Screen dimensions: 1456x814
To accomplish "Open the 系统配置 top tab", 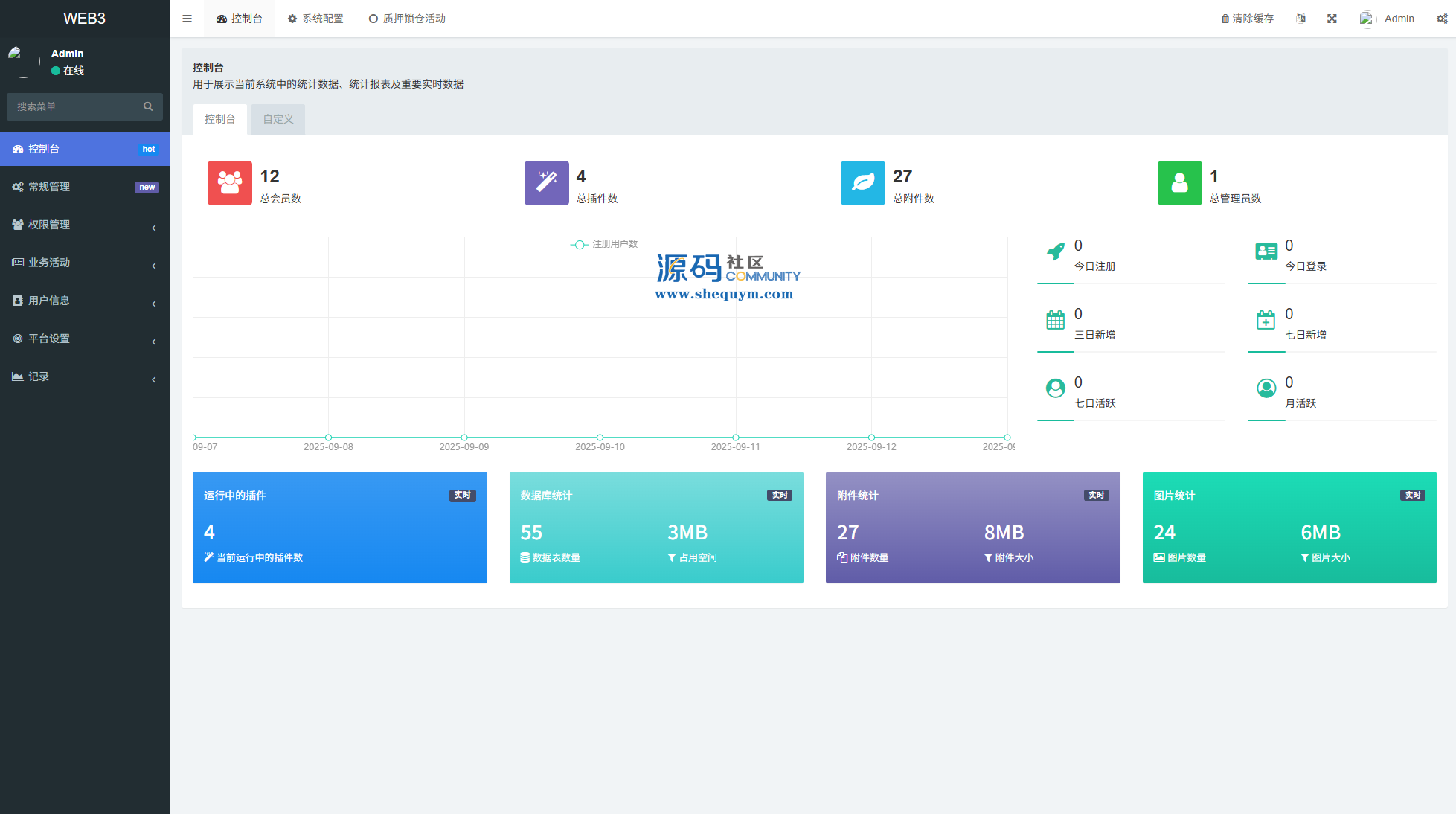I will pyautogui.click(x=315, y=19).
